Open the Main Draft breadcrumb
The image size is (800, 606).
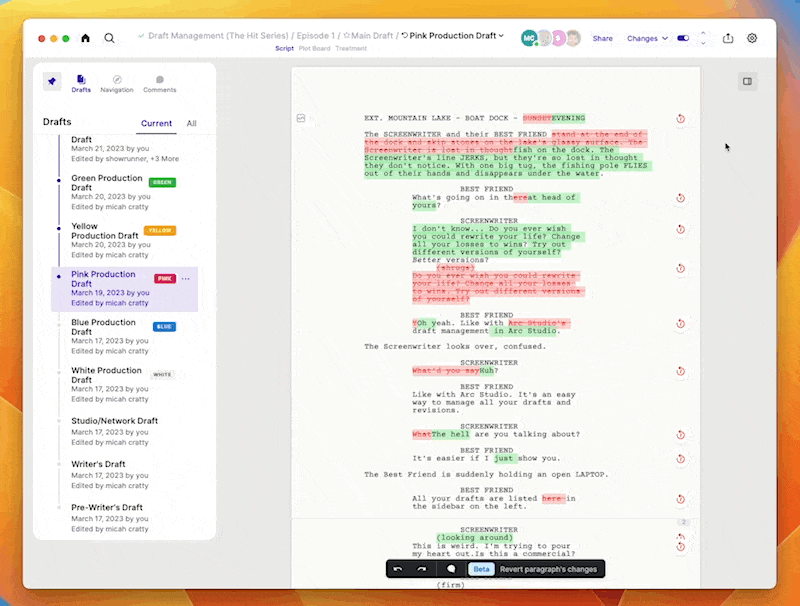368,36
